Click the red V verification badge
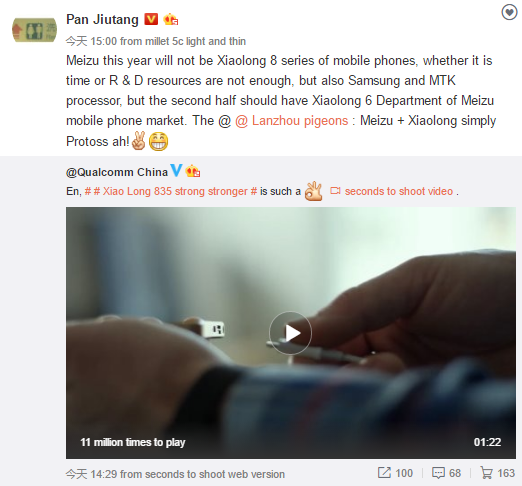The width and height of the screenshot is (522, 486). tap(151, 19)
